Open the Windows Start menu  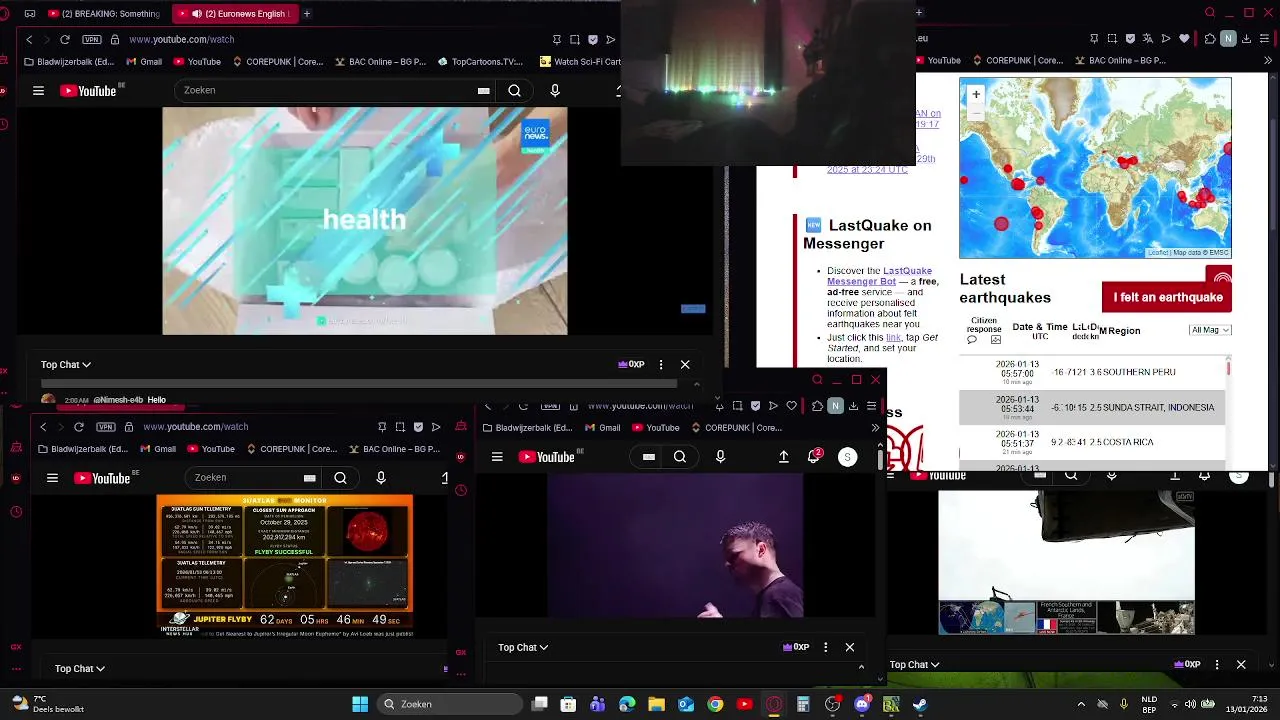[360, 704]
